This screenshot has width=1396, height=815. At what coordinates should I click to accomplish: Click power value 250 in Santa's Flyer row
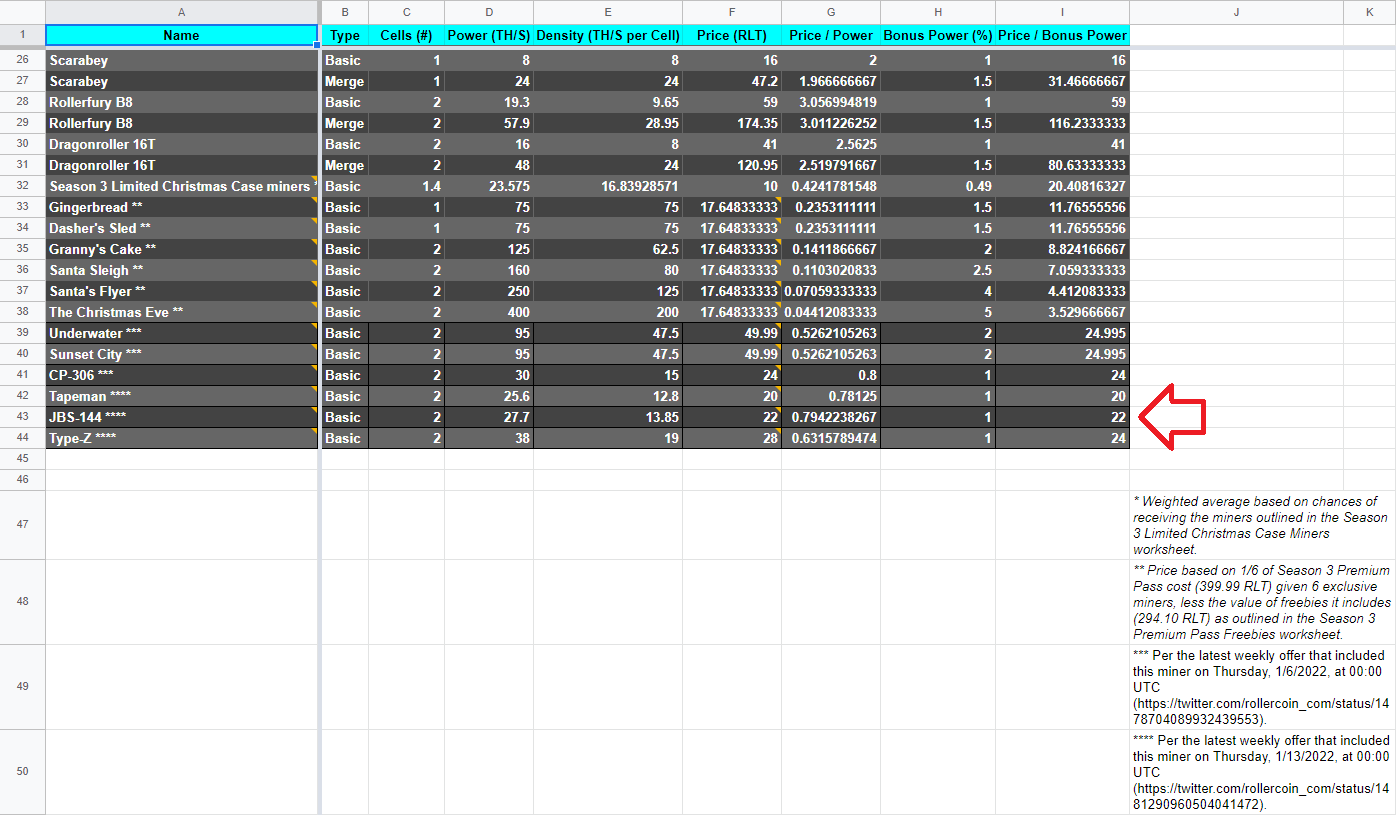(x=488, y=291)
